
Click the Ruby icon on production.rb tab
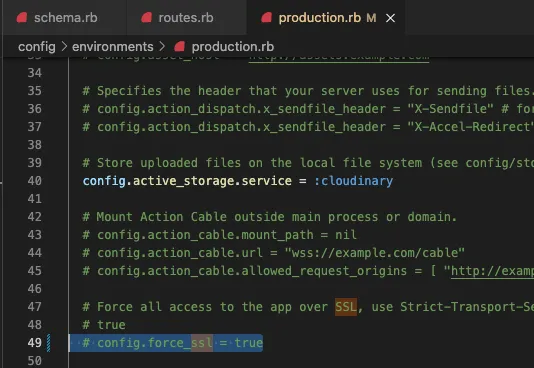[267, 18]
